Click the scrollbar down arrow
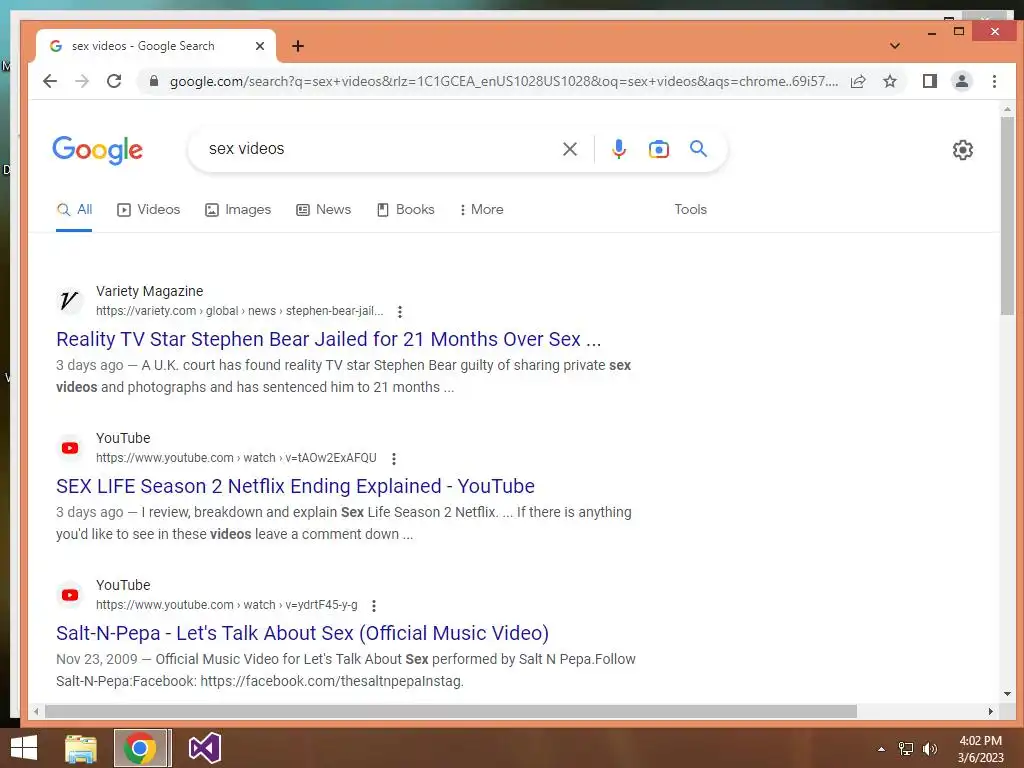1024x768 pixels. [x=1007, y=694]
